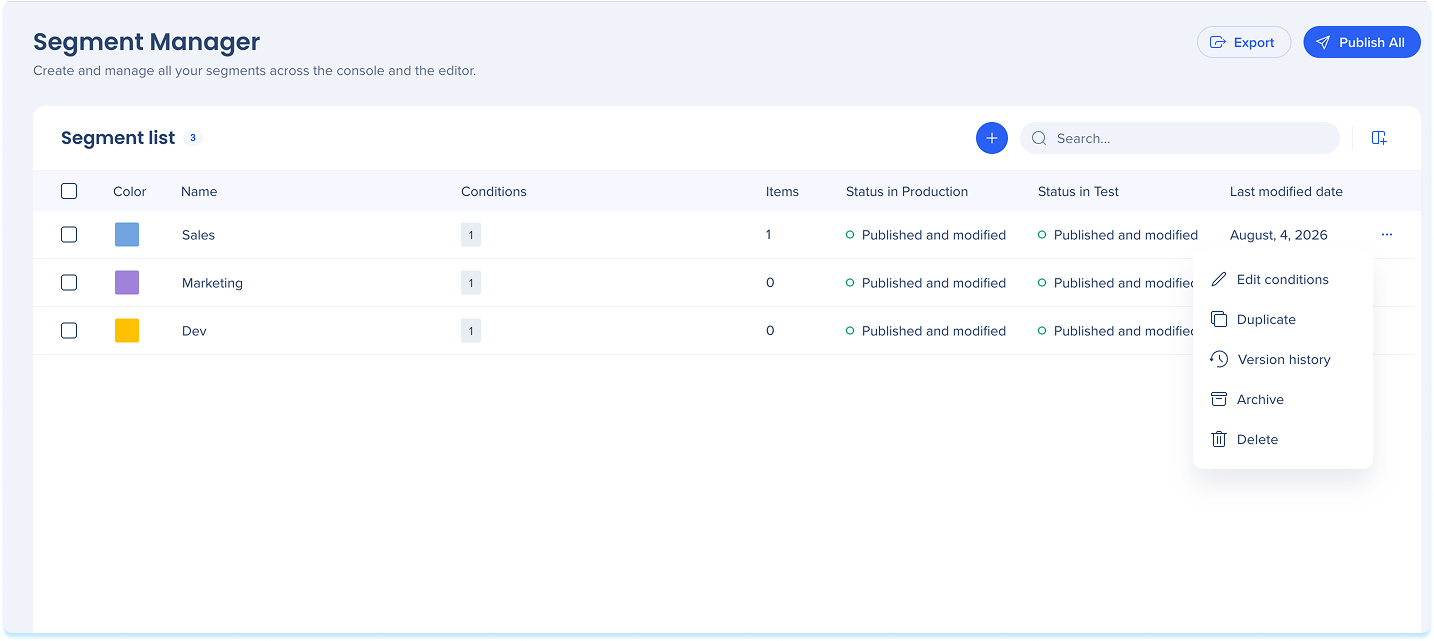This screenshot has height=641, width=1434.
Task: Click the segment count badge showing 3
Action: pyautogui.click(x=193, y=138)
